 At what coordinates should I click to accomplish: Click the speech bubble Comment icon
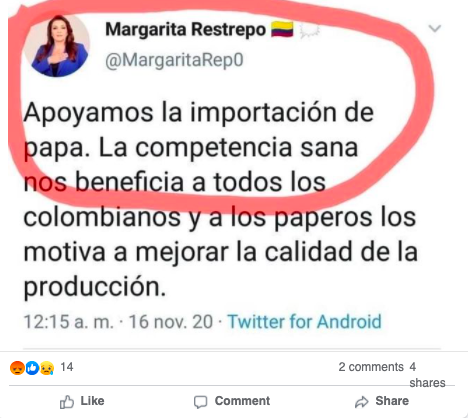200,402
